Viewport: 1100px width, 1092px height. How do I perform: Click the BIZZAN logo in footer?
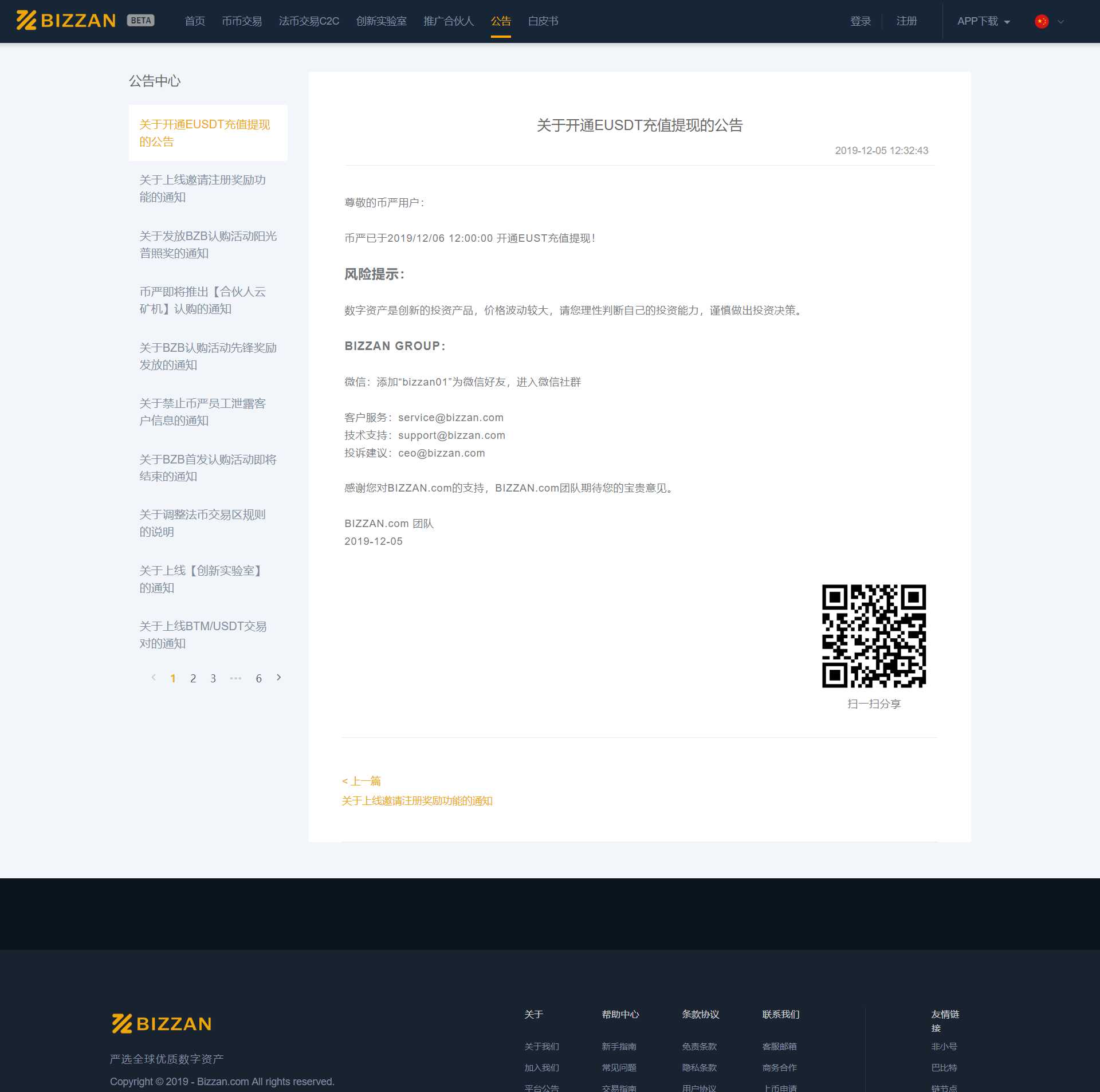[x=162, y=1024]
